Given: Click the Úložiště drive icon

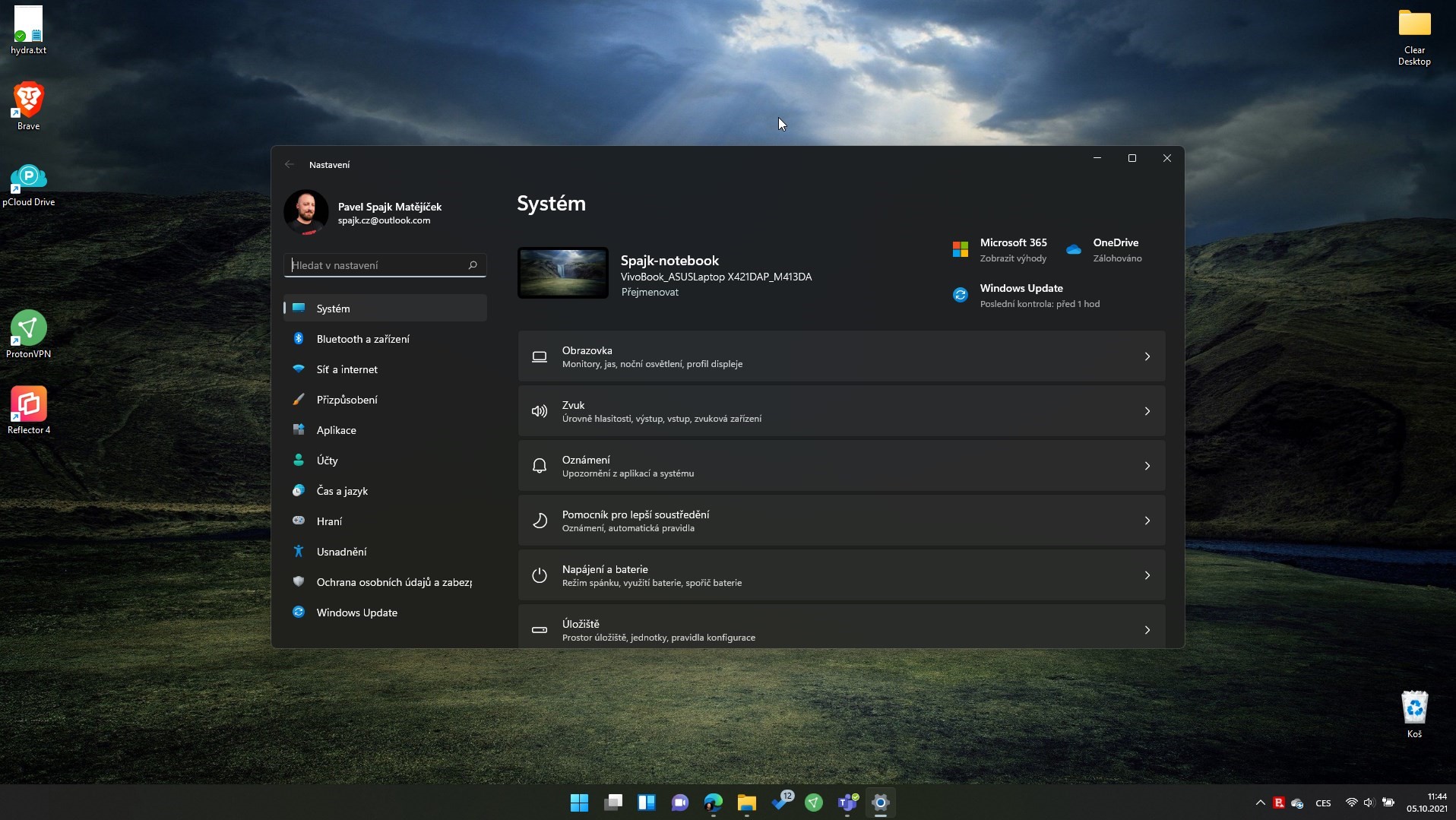Looking at the screenshot, I should [540, 630].
